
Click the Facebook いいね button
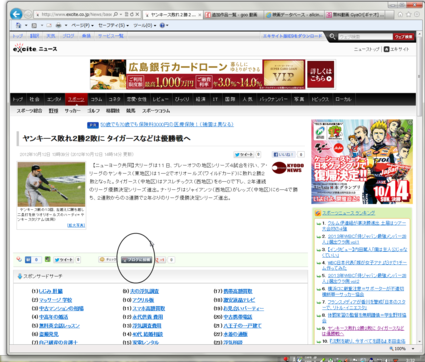(x=283, y=154)
